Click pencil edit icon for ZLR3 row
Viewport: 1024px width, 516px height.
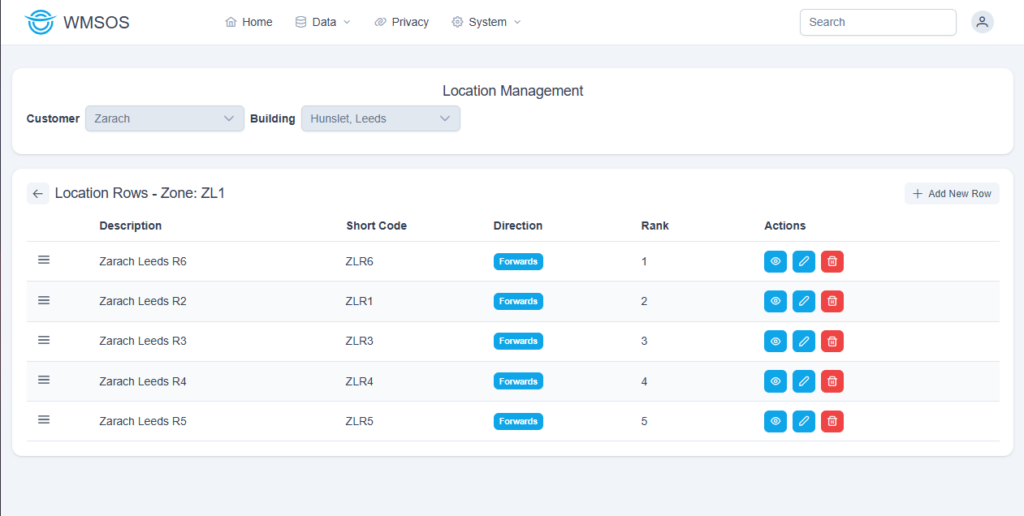pos(803,341)
